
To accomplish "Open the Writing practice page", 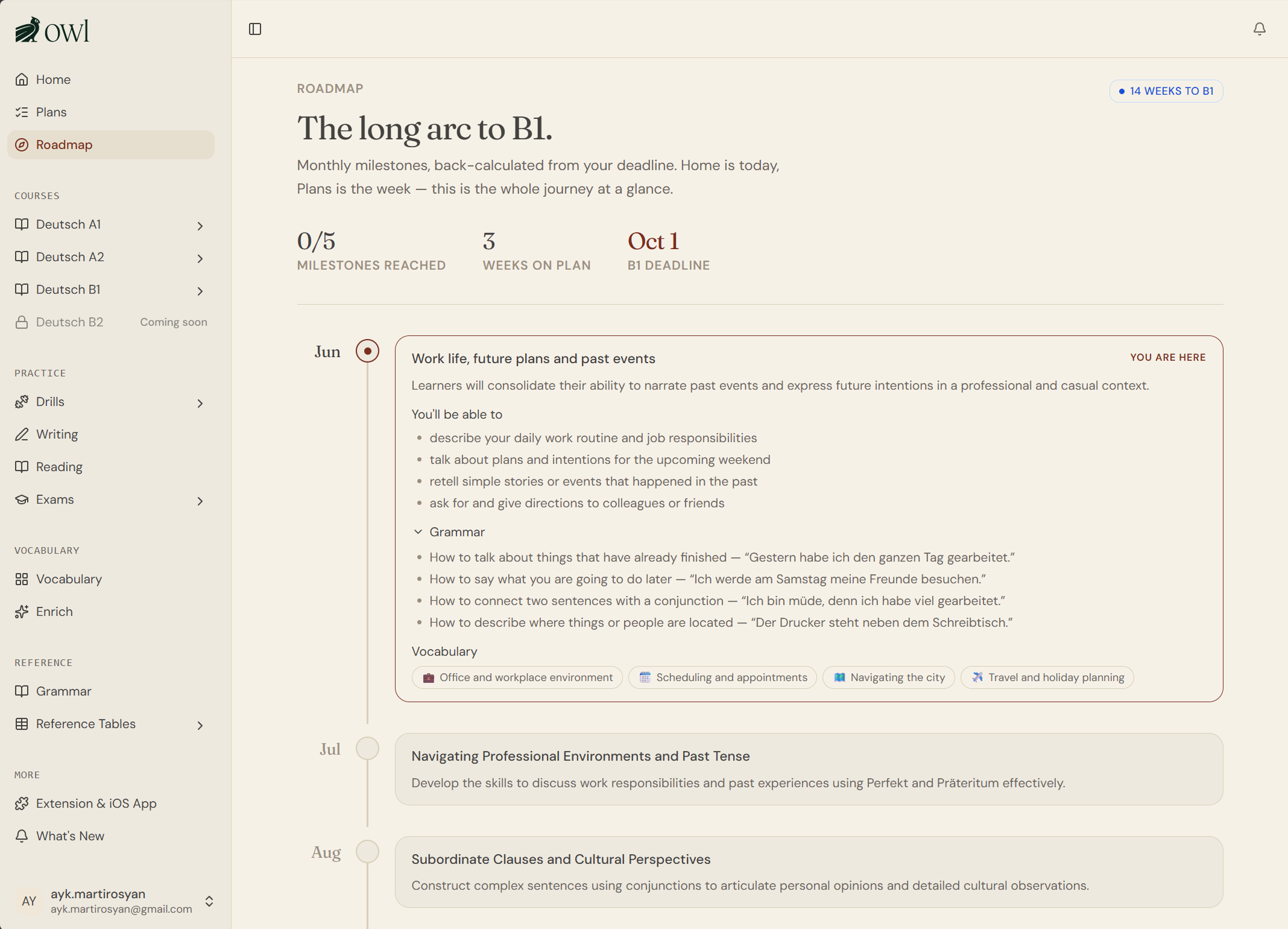I will coord(111,434).
